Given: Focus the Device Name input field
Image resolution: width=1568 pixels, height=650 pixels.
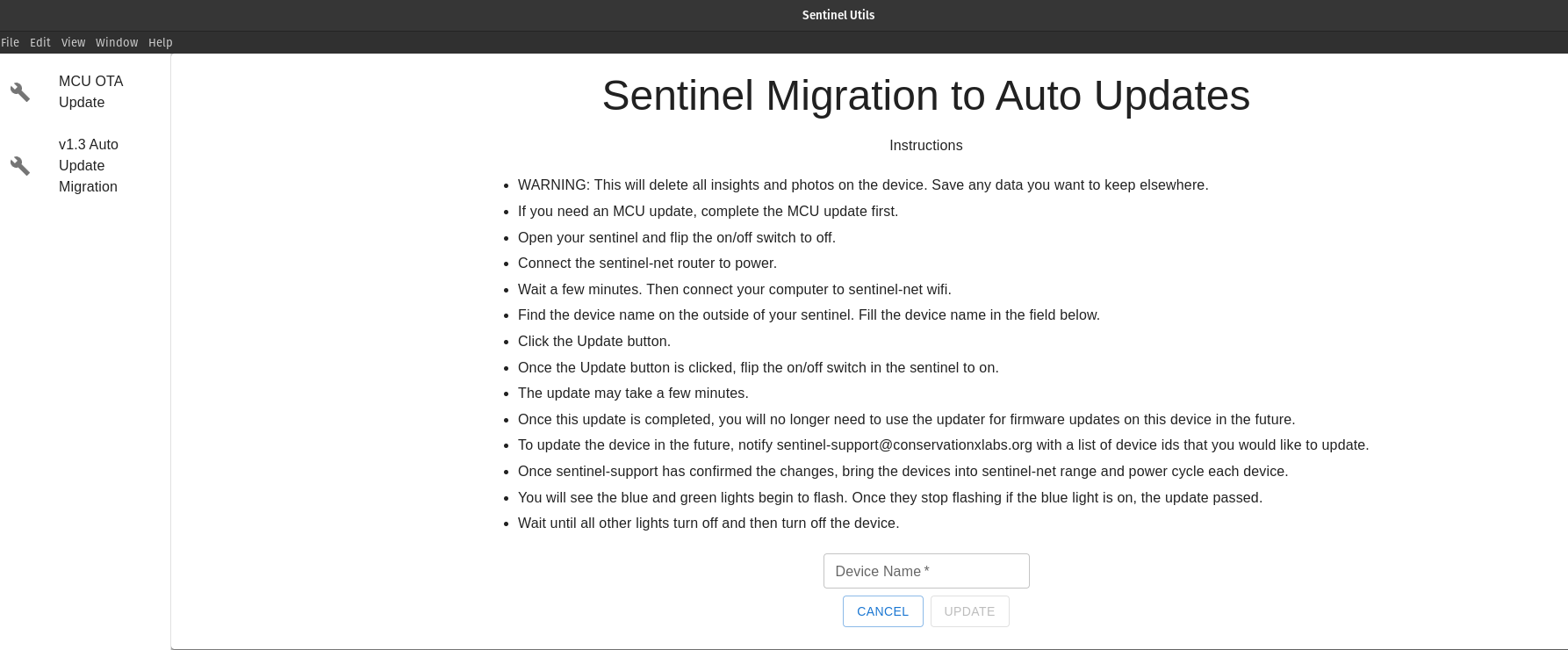Looking at the screenshot, I should tap(926, 571).
